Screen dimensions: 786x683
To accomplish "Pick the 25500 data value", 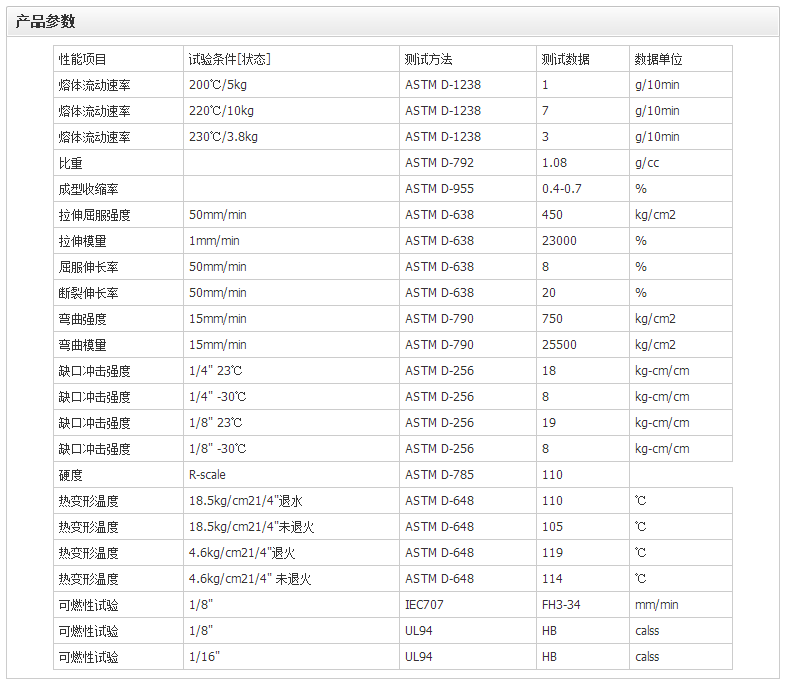I will 582,345.
